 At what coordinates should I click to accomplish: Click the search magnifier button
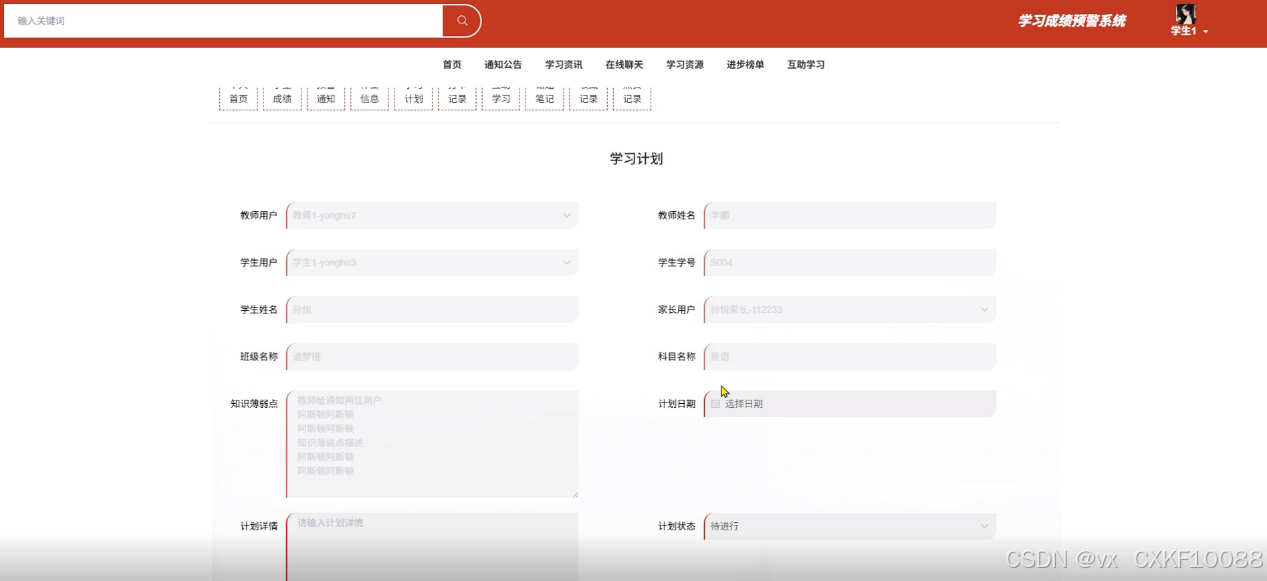pyautogui.click(x=462, y=20)
